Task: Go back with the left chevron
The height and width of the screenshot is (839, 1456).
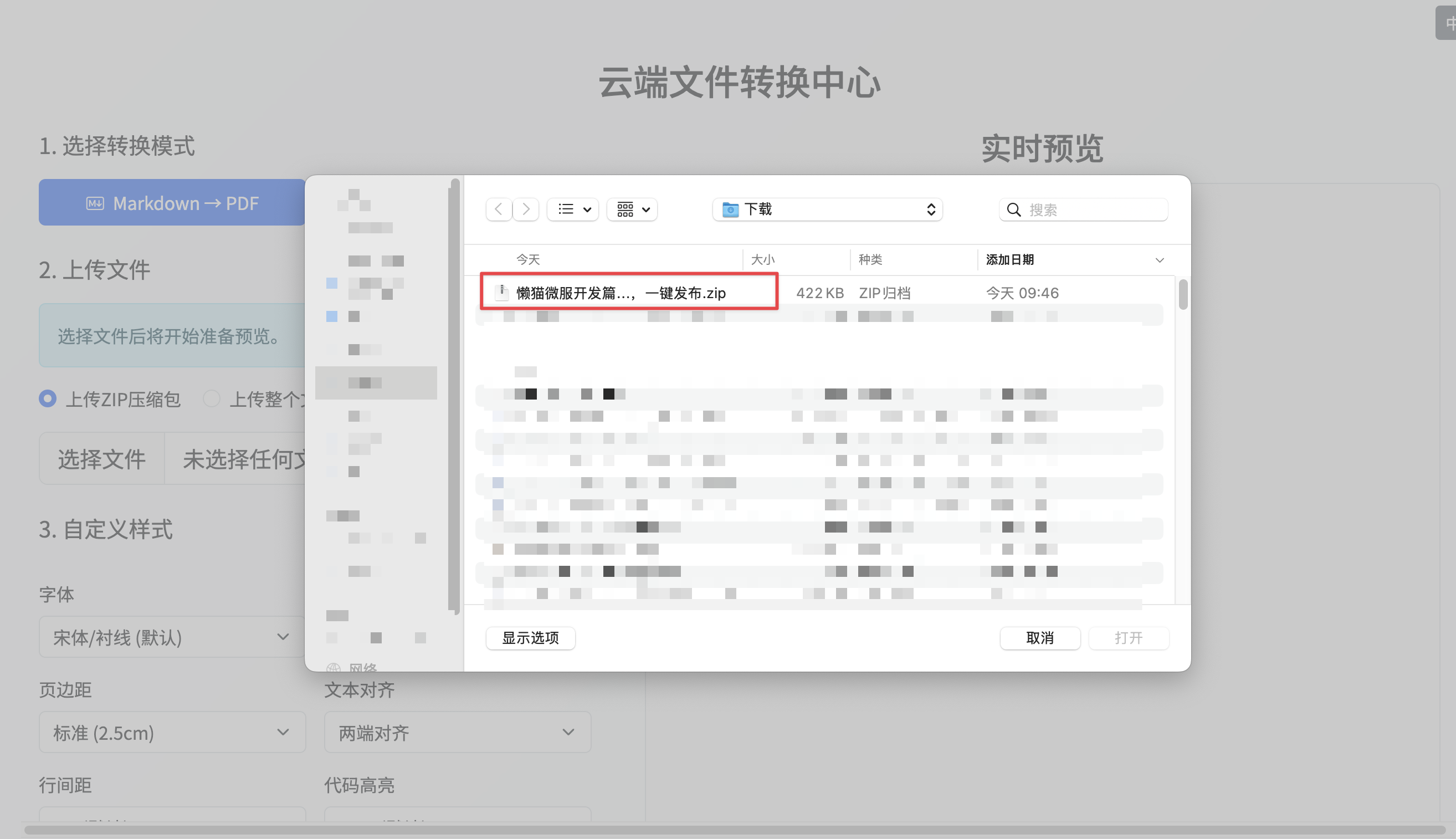Action: pyautogui.click(x=499, y=209)
